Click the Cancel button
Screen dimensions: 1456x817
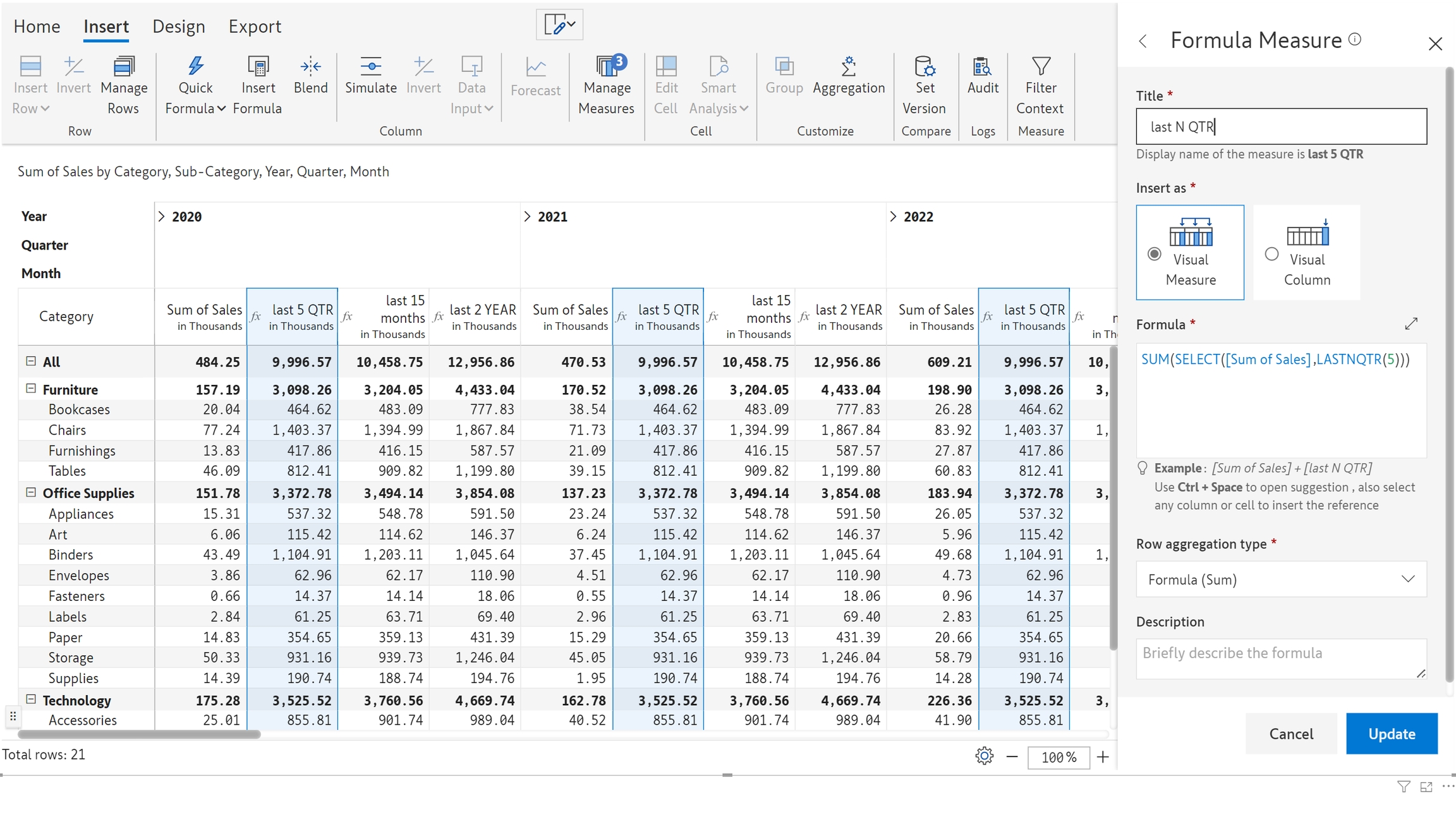(1290, 734)
